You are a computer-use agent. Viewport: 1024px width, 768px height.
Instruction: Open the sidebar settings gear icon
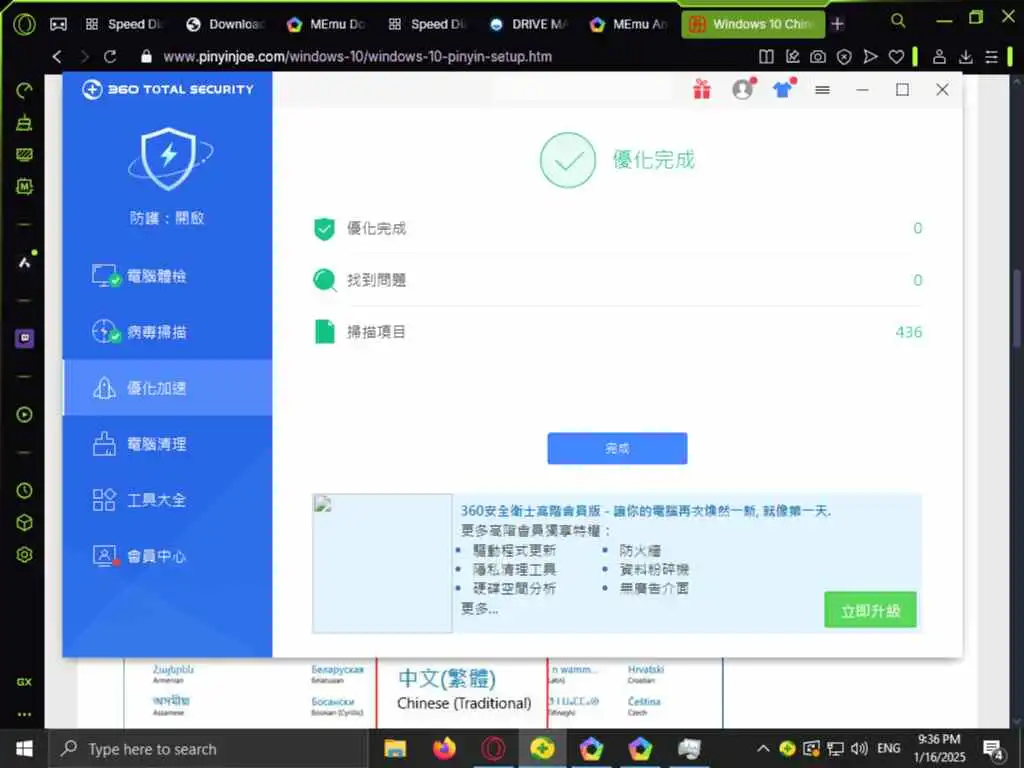24,554
